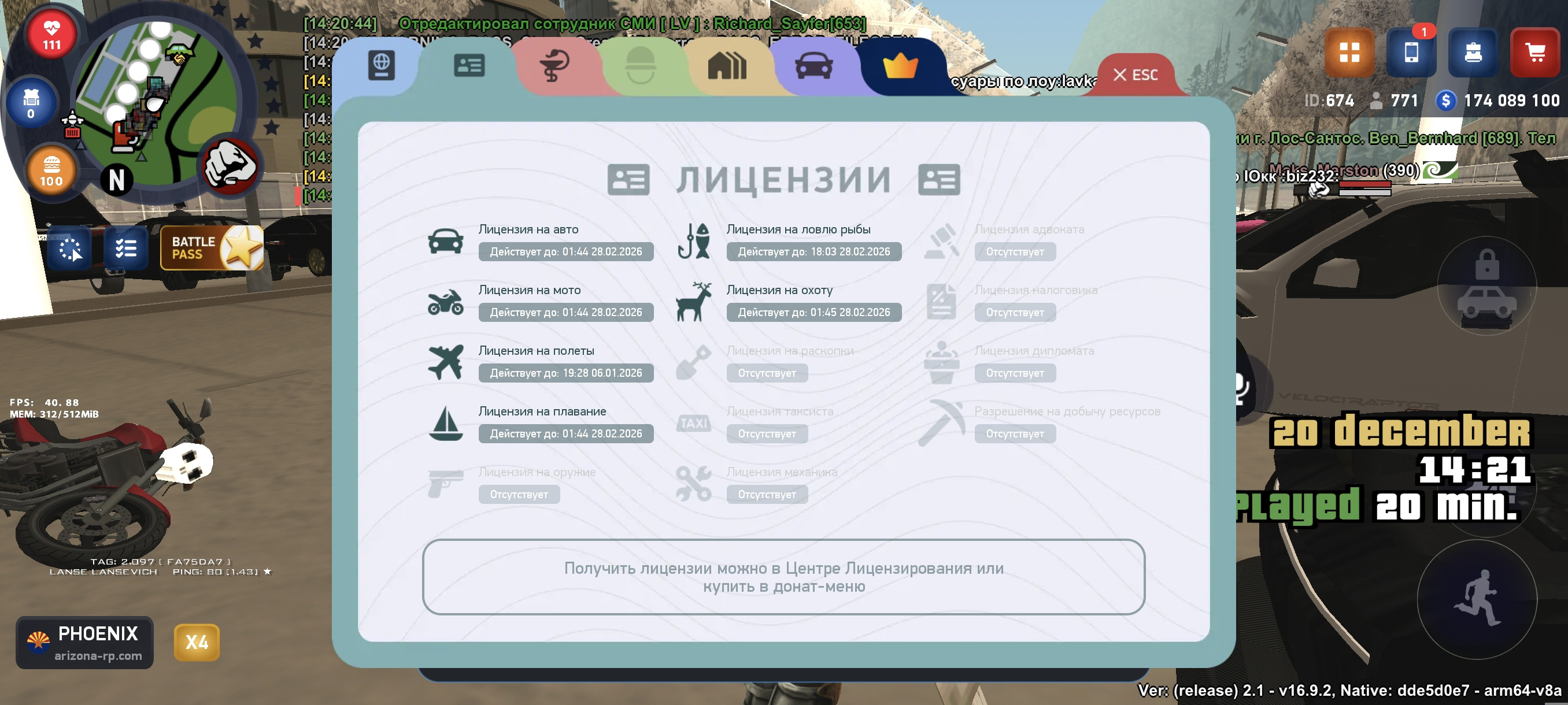Click the X4 bonus badge
1568x705 pixels.
[197, 642]
